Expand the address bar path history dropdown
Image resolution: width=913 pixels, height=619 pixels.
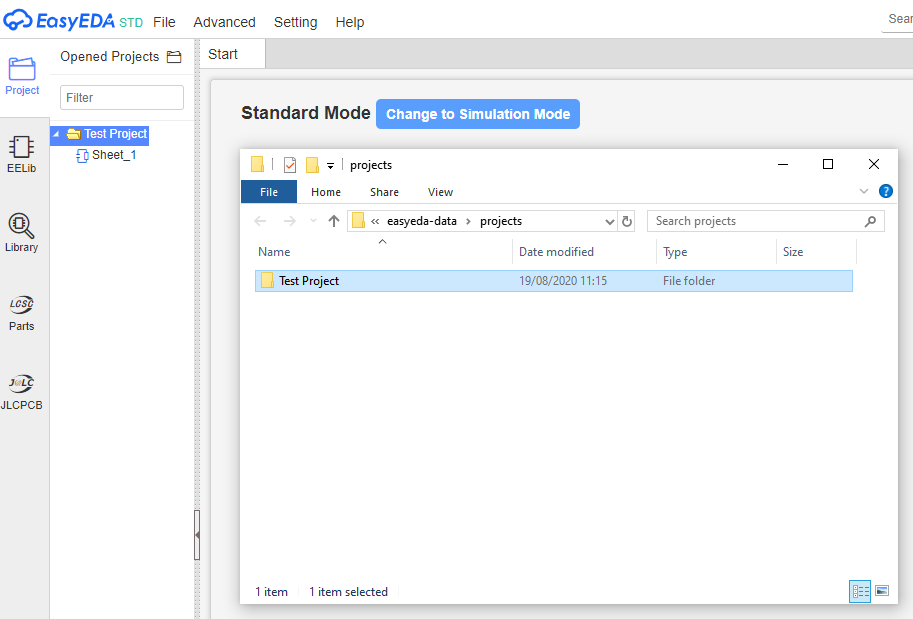point(609,221)
